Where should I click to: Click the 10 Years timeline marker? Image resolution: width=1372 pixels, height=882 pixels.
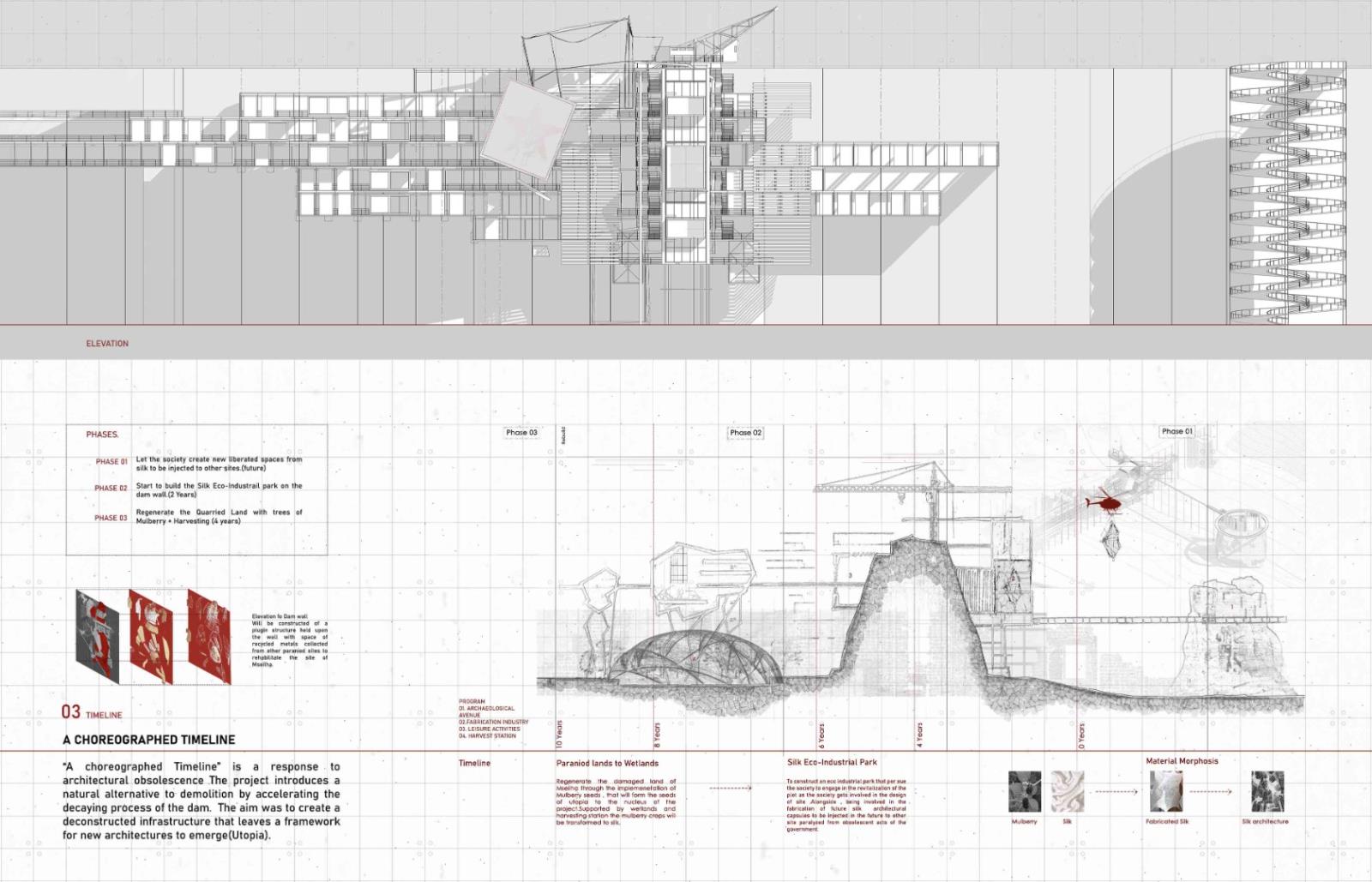click(560, 734)
